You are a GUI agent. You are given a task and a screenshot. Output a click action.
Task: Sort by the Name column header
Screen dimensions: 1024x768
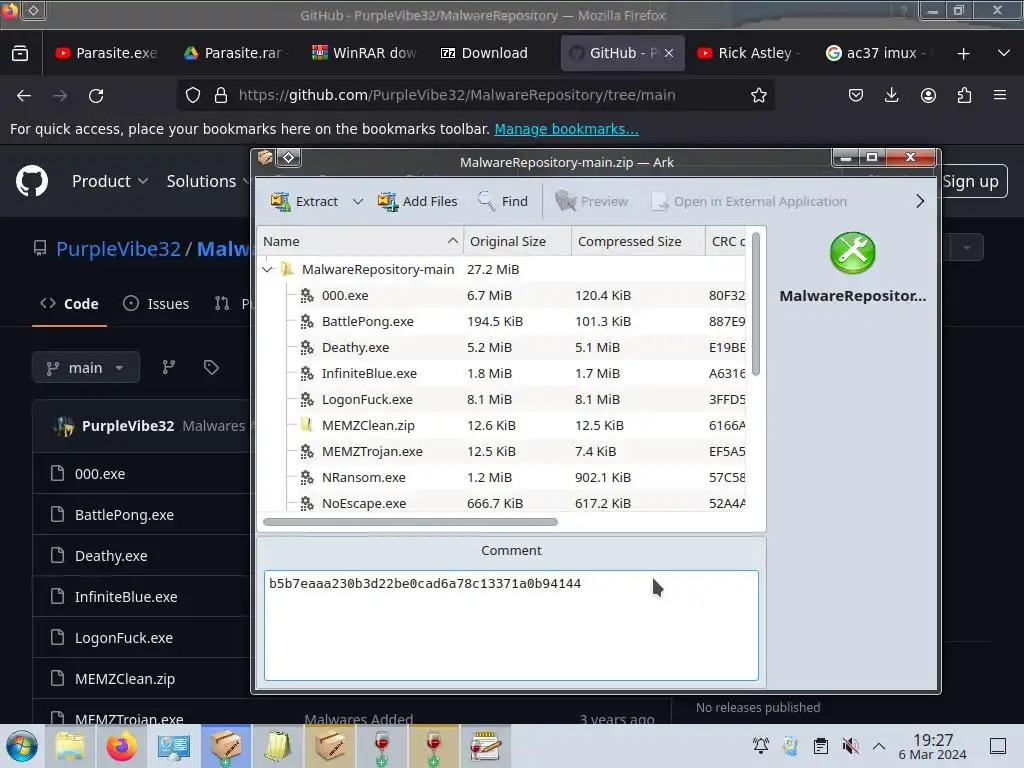360,241
